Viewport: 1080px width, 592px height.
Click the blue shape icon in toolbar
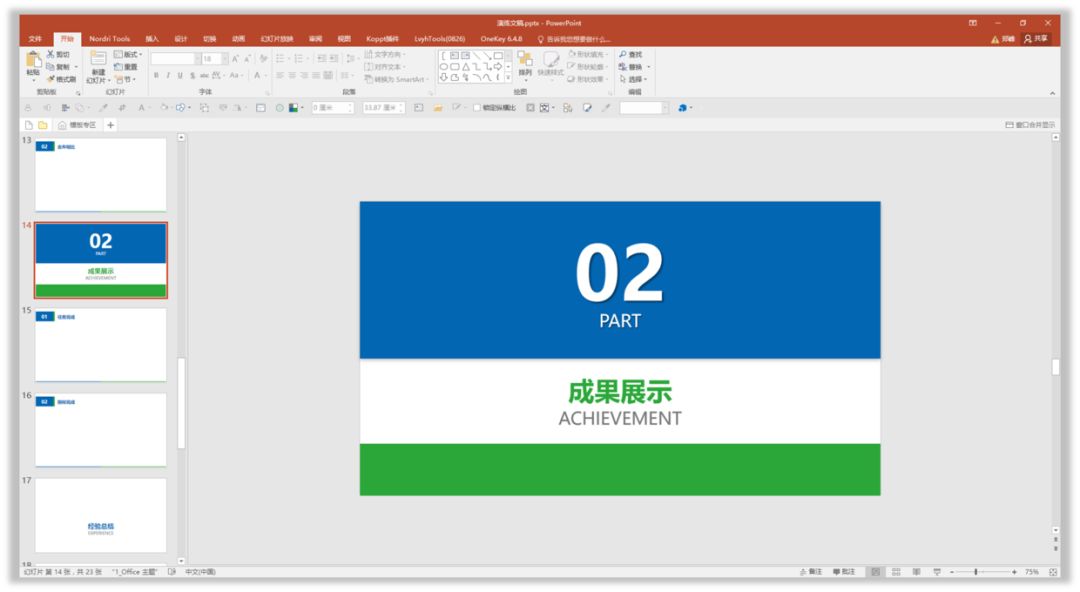pyautogui.click(x=683, y=108)
